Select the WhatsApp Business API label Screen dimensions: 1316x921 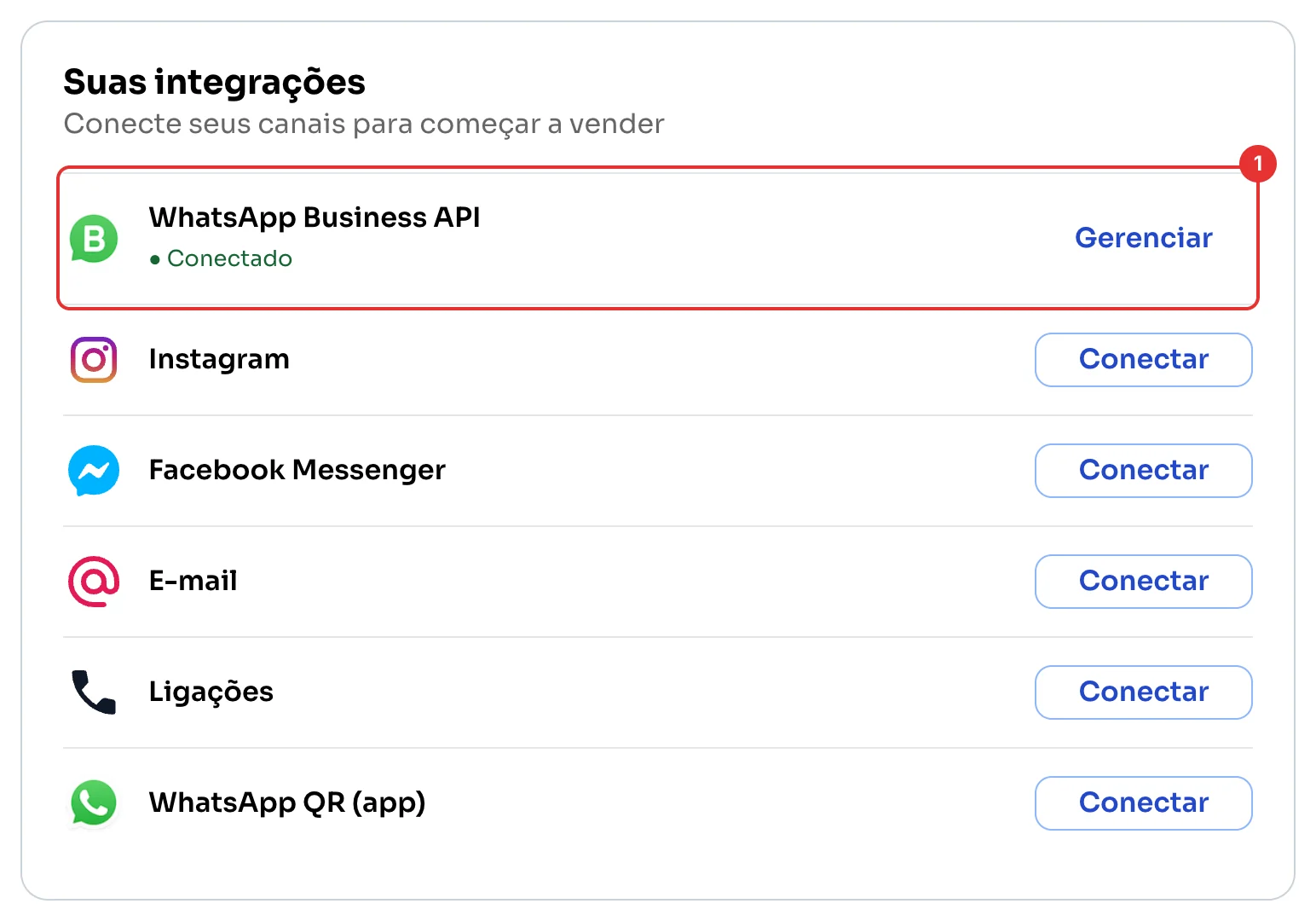[x=315, y=218]
